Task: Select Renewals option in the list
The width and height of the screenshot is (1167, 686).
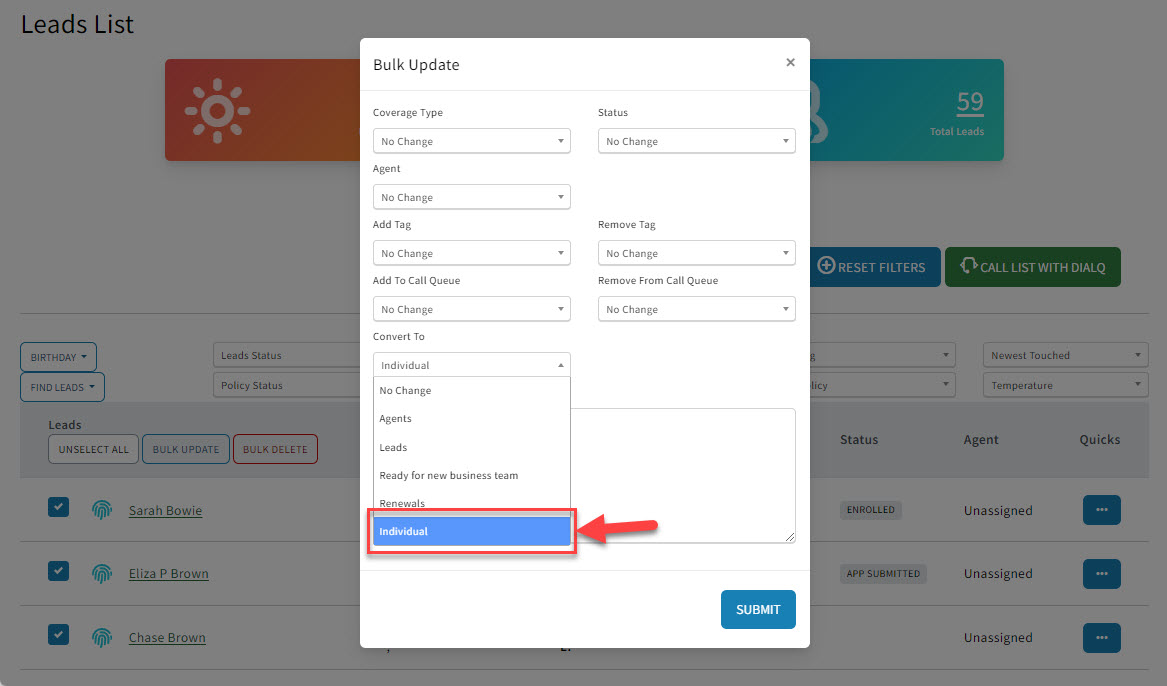Action: [471, 503]
